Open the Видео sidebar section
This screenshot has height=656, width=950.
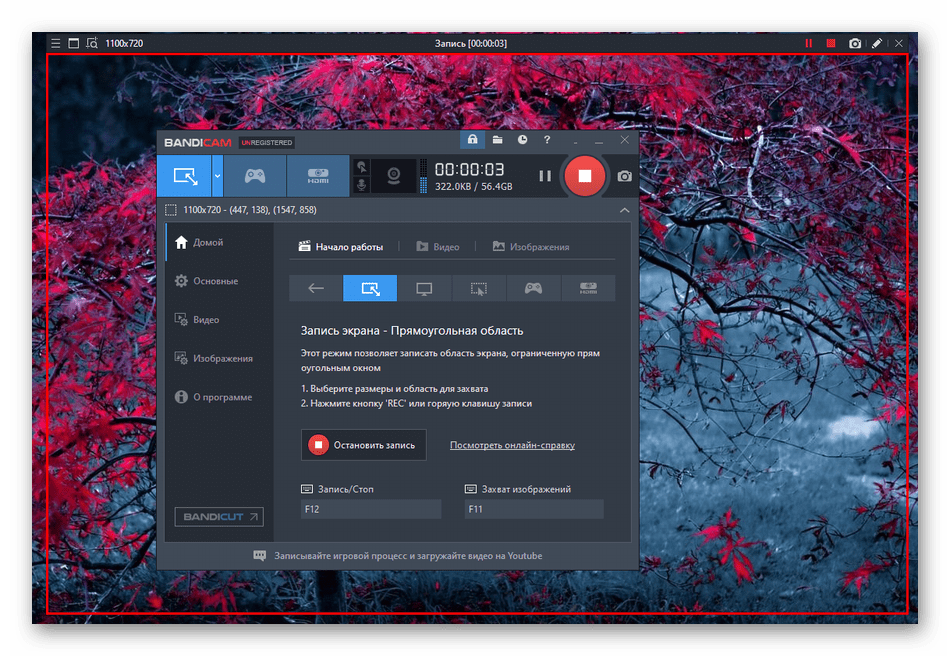[x=220, y=320]
